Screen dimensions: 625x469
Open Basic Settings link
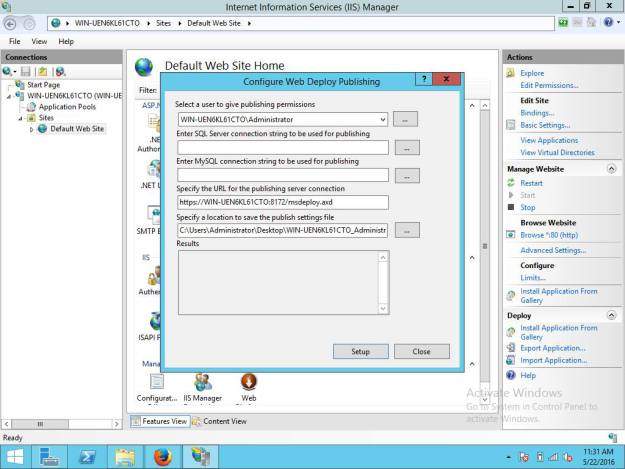pos(545,125)
